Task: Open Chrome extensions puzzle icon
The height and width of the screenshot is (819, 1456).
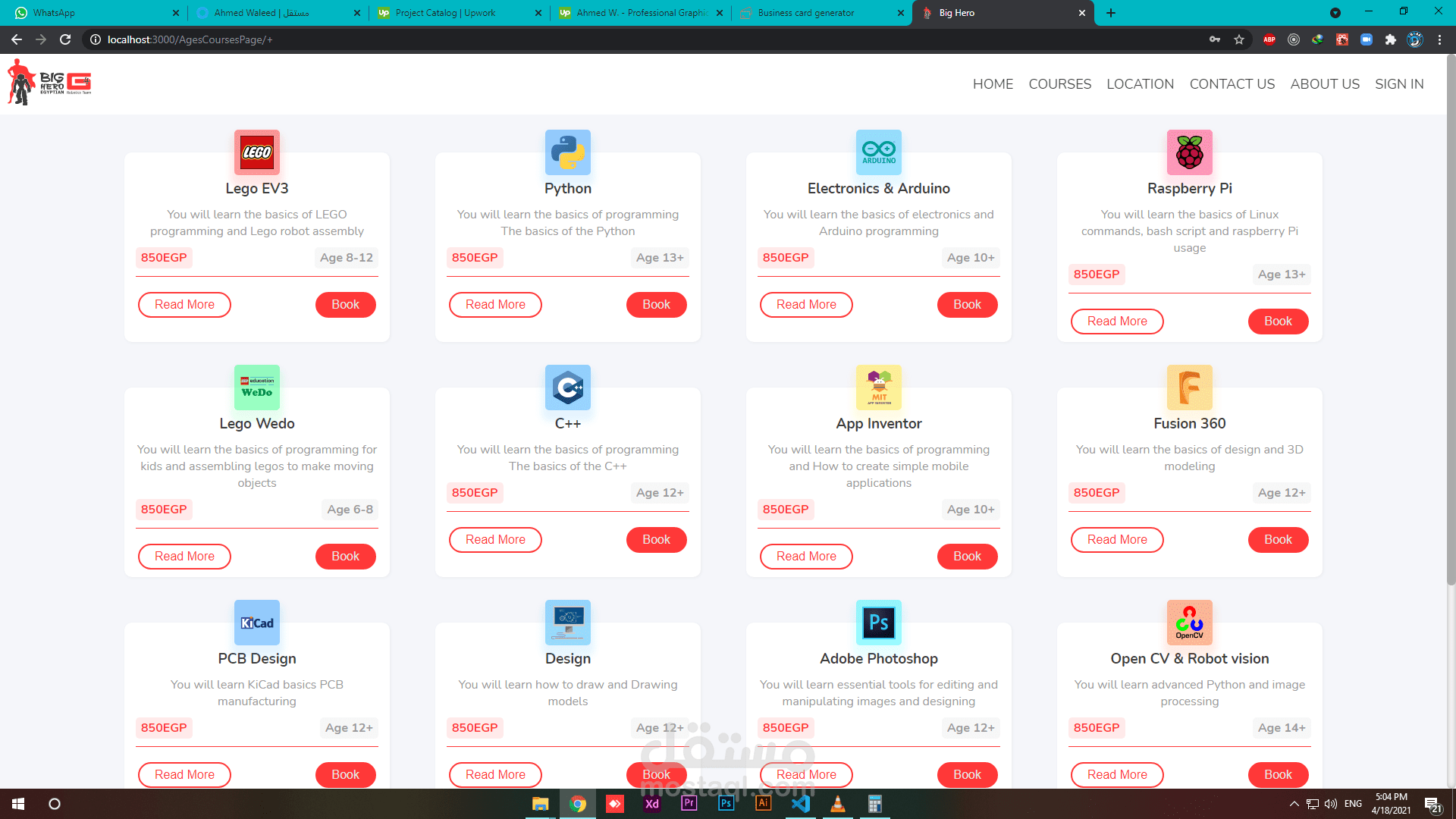Action: (x=1390, y=39)
